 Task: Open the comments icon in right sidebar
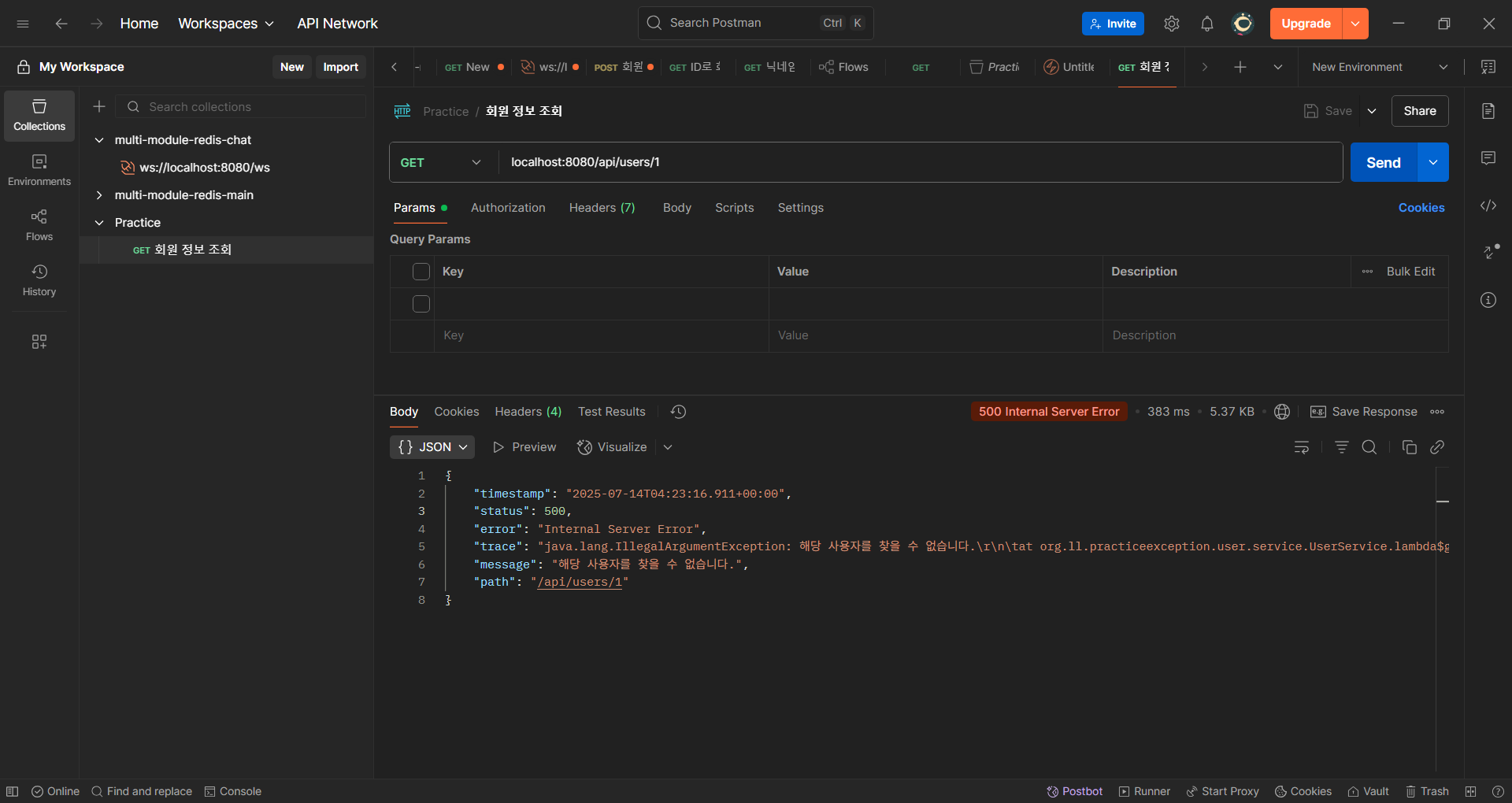click(x=1488, y=158)
